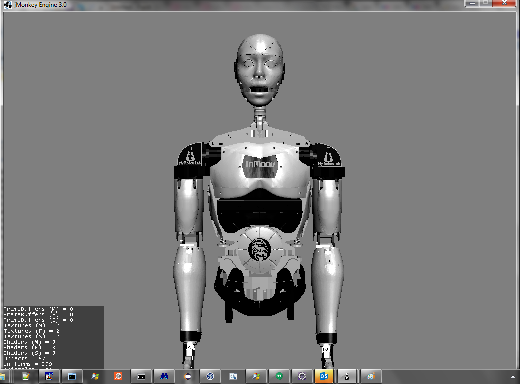The height and width of the screenshot is (384, 520).
Task: Click the Monkey Engine 3.0 title bar text
Action: [41, 5]
